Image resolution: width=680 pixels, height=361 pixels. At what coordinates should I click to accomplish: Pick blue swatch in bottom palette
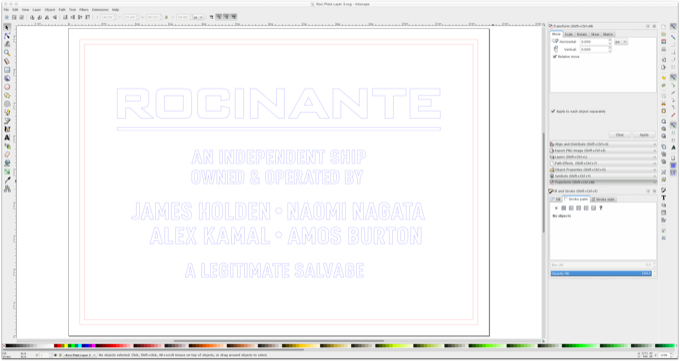pyautogui.click(x=87, y=346)
